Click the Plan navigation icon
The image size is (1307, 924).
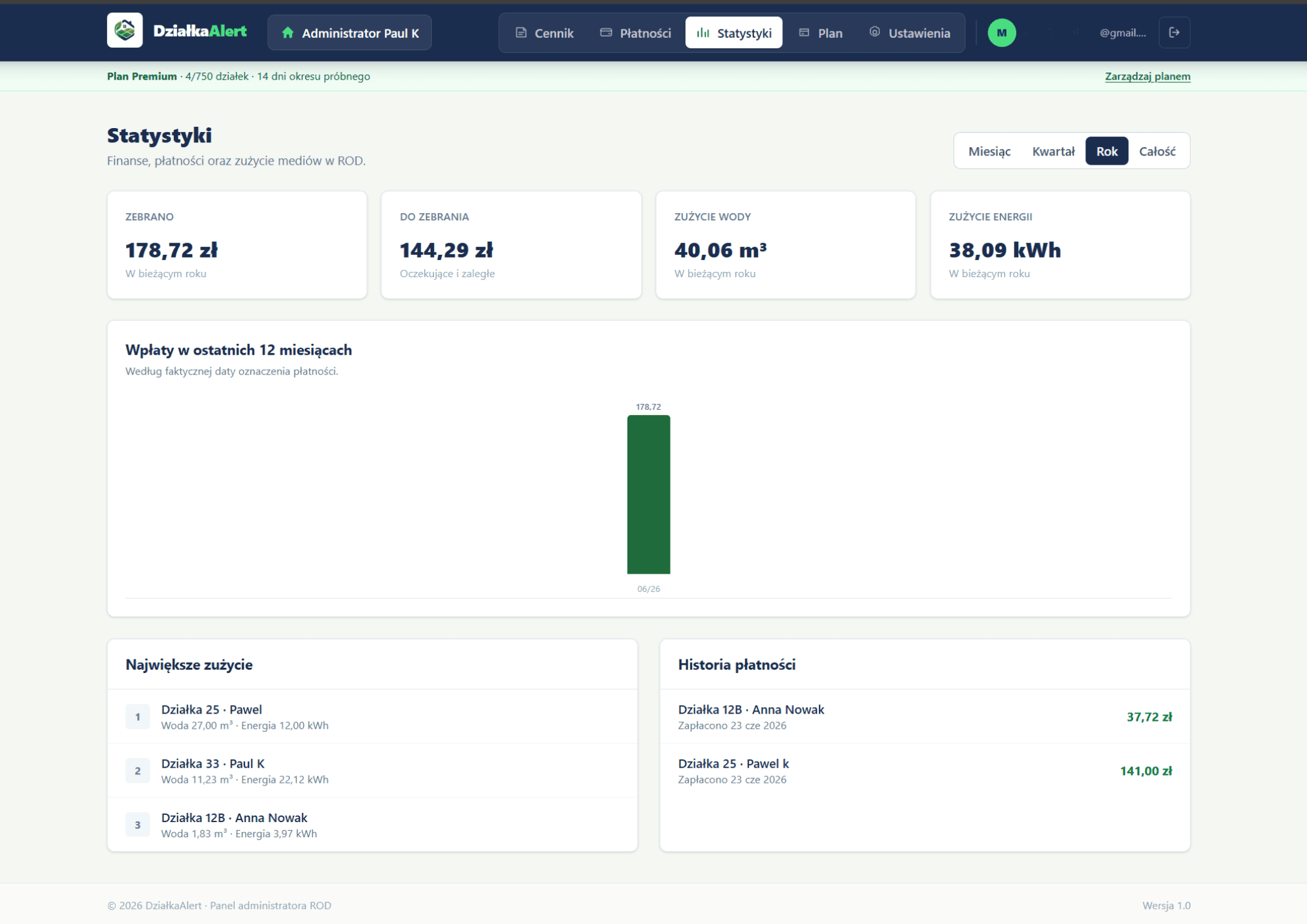coord(804,33)
